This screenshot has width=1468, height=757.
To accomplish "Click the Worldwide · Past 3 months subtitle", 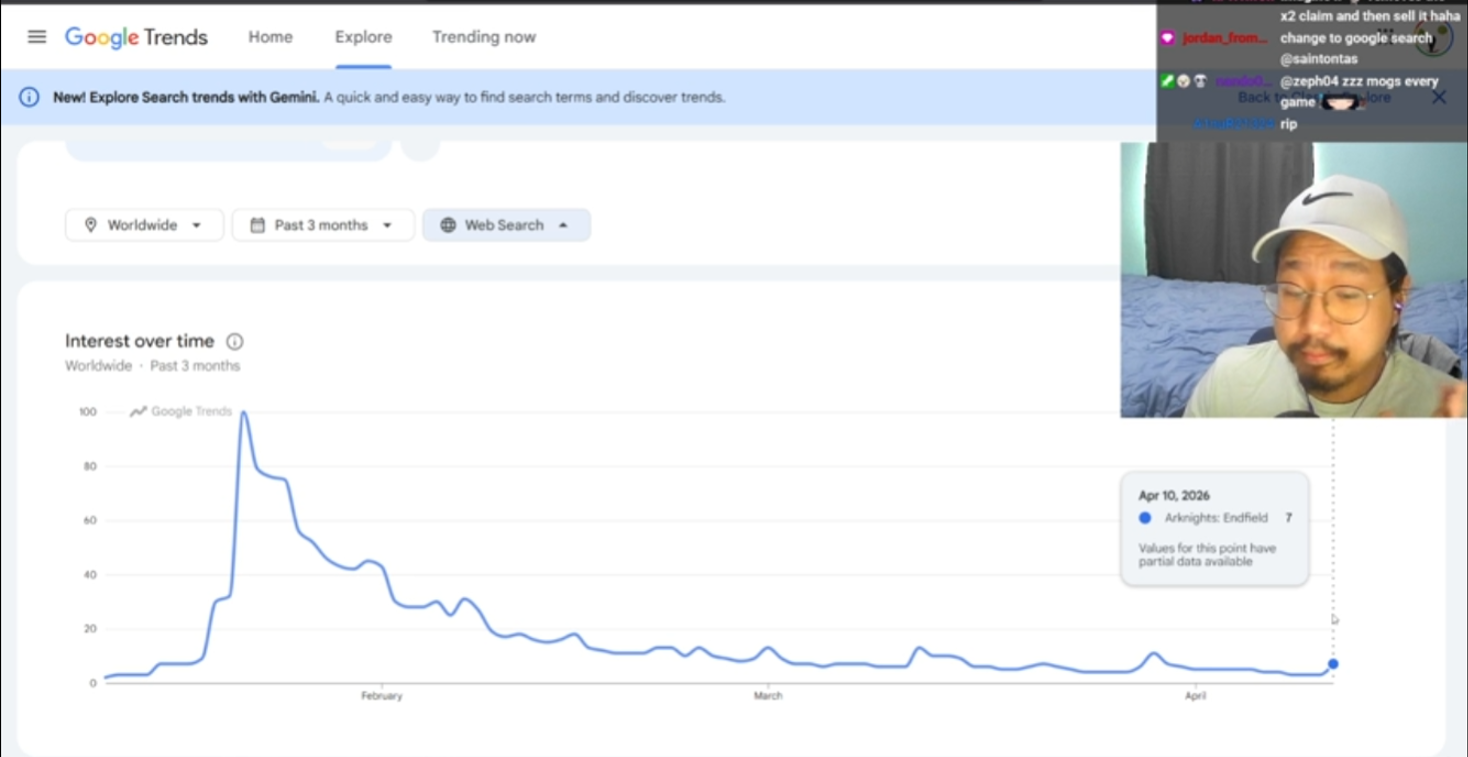I will point(152,366).
